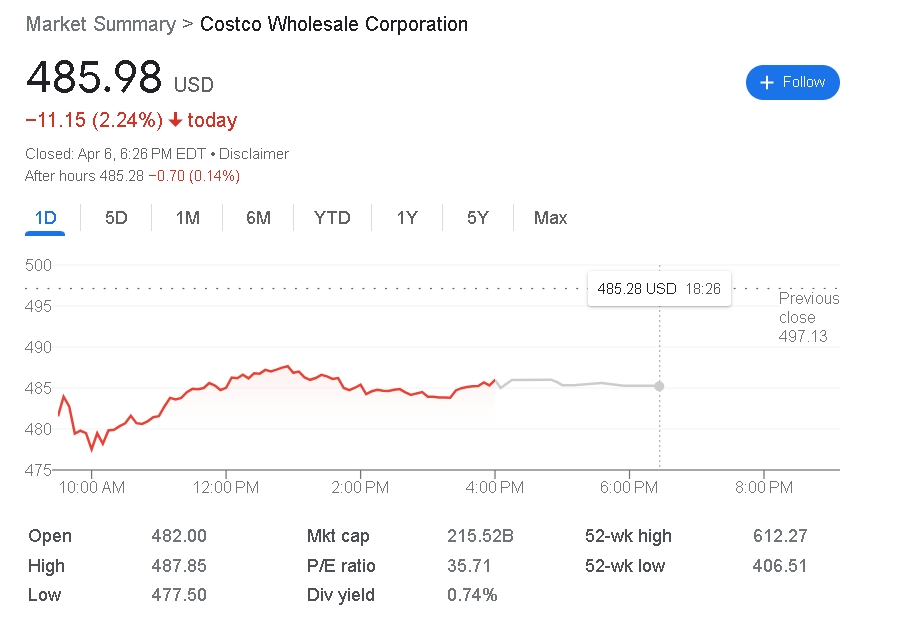The width and height of the screenshot is (897, 619).
Task: Click the gray data point at 18:26
Action: pyautogui.click(x=659, y=386)
